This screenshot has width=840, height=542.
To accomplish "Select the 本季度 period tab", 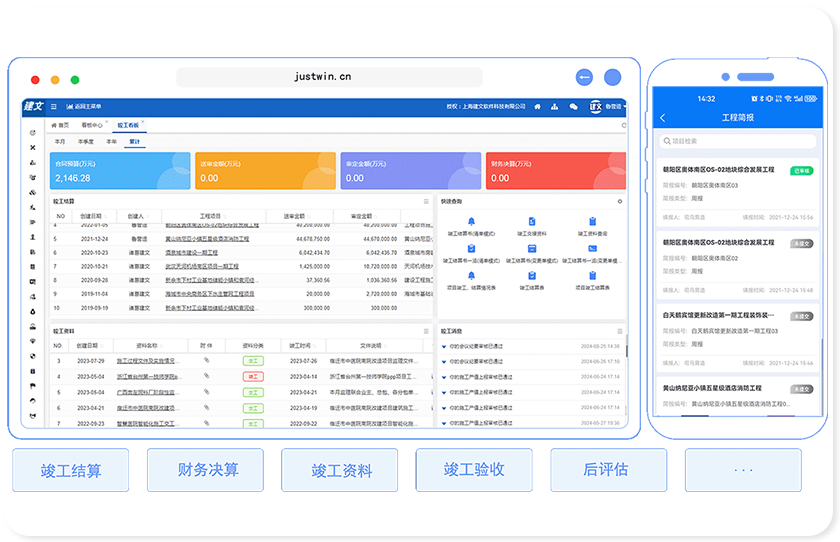I will click(84, 141).
